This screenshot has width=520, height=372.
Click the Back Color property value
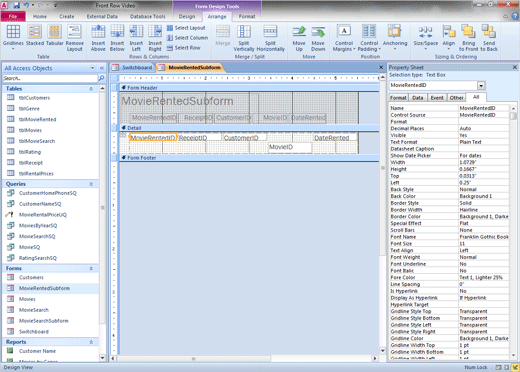coord(484,196)
